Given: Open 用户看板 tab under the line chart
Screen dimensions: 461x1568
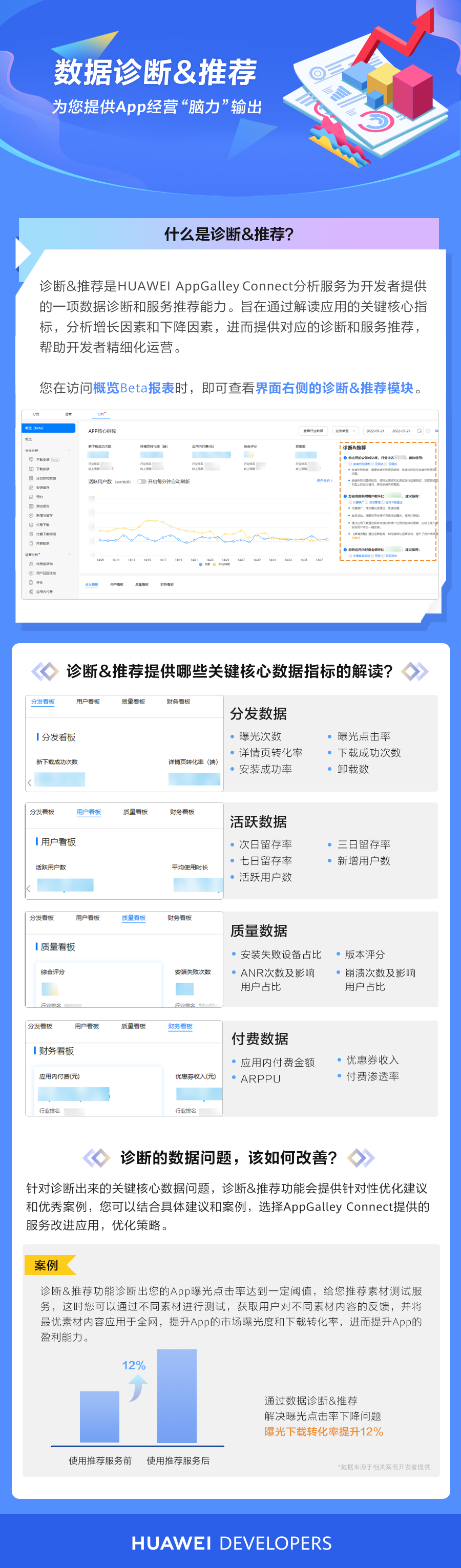Looking at the screenshot, I should [117, 585].
